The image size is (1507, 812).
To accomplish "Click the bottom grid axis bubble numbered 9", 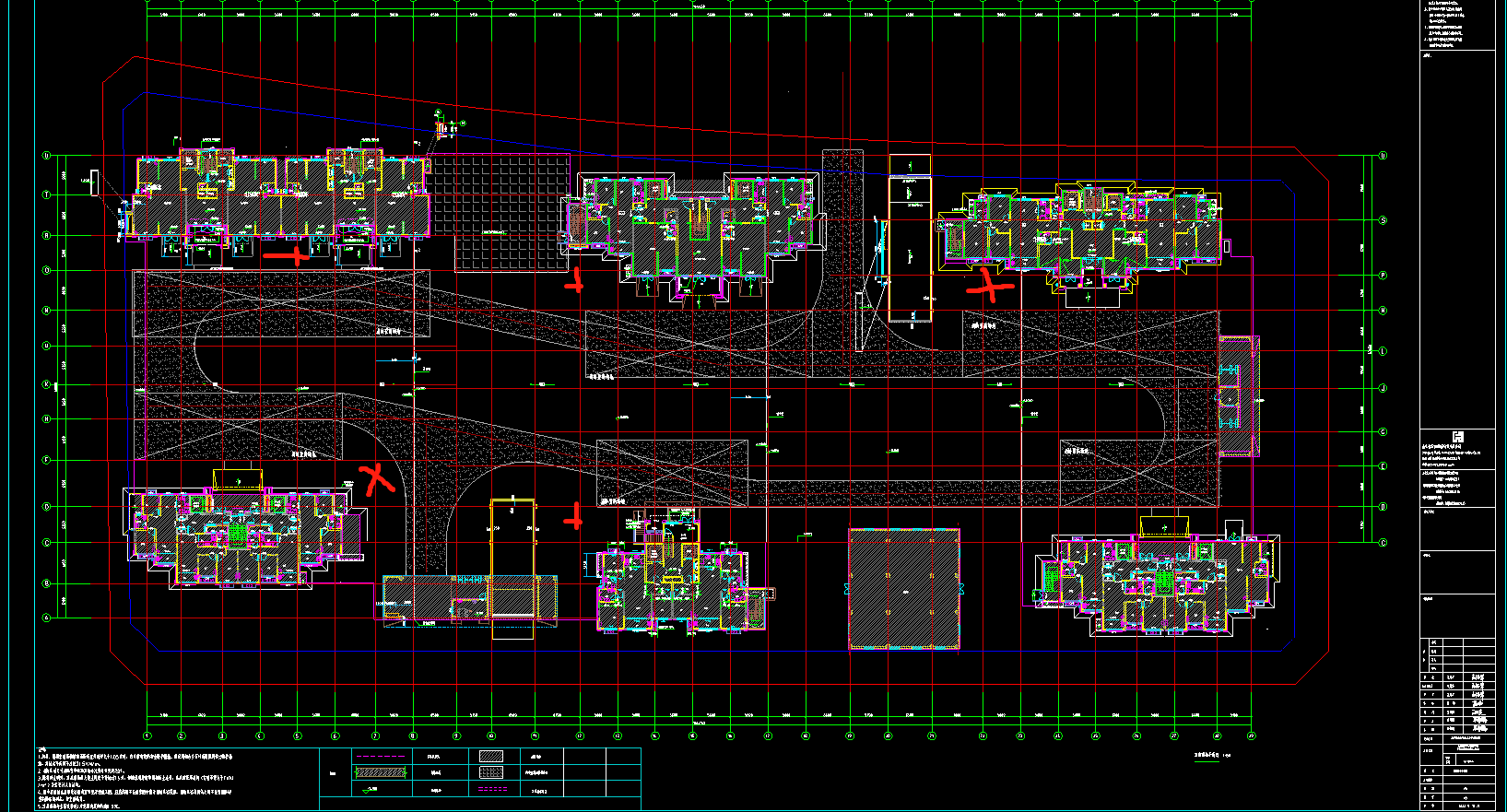I will pyautogui.click(x=455, y=736).
